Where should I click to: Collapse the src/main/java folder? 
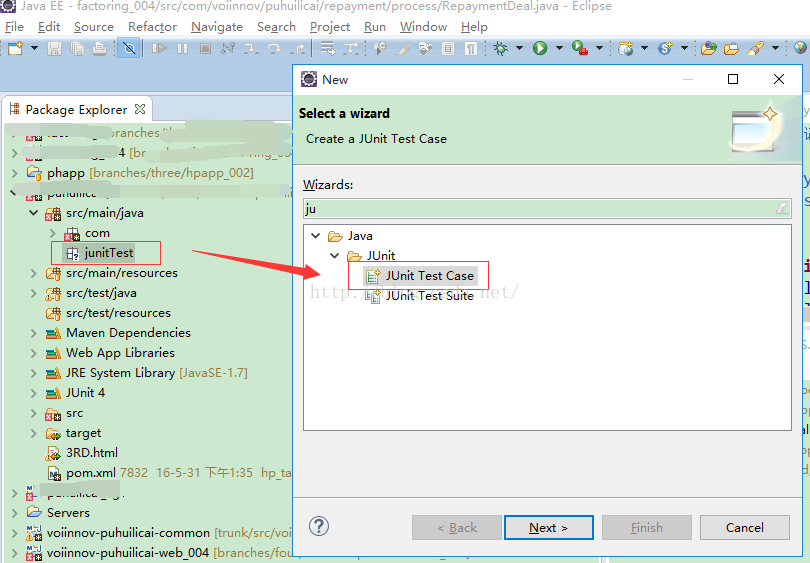(x=34, y=213)
